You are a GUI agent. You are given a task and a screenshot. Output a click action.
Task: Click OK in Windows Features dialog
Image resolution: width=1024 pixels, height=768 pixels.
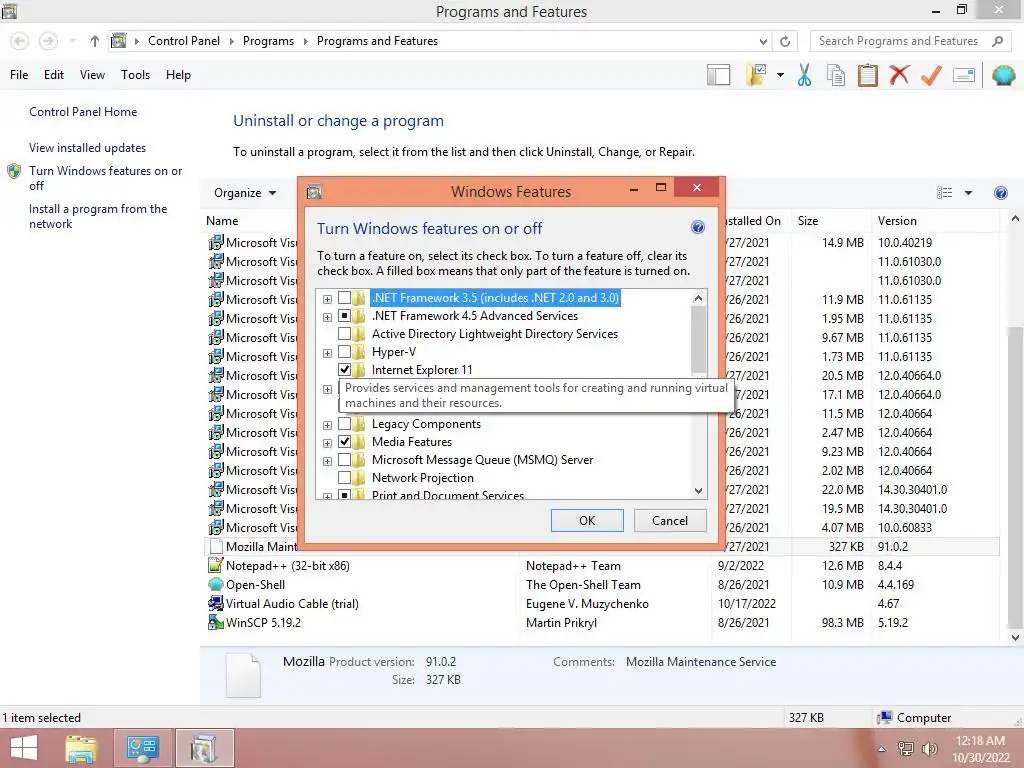click(x=587, y=520)
